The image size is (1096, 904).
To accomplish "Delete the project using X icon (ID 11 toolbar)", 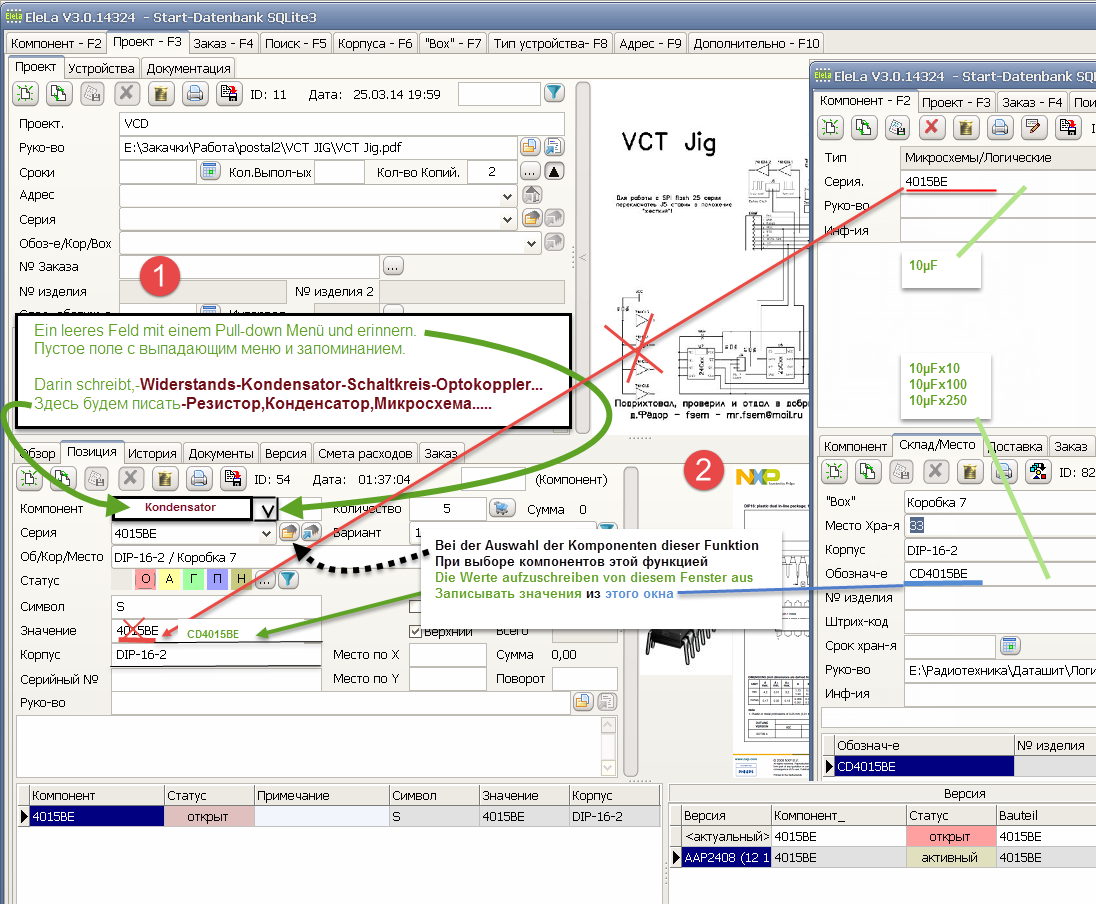I will pyautogui.click(x=127, y=93).
